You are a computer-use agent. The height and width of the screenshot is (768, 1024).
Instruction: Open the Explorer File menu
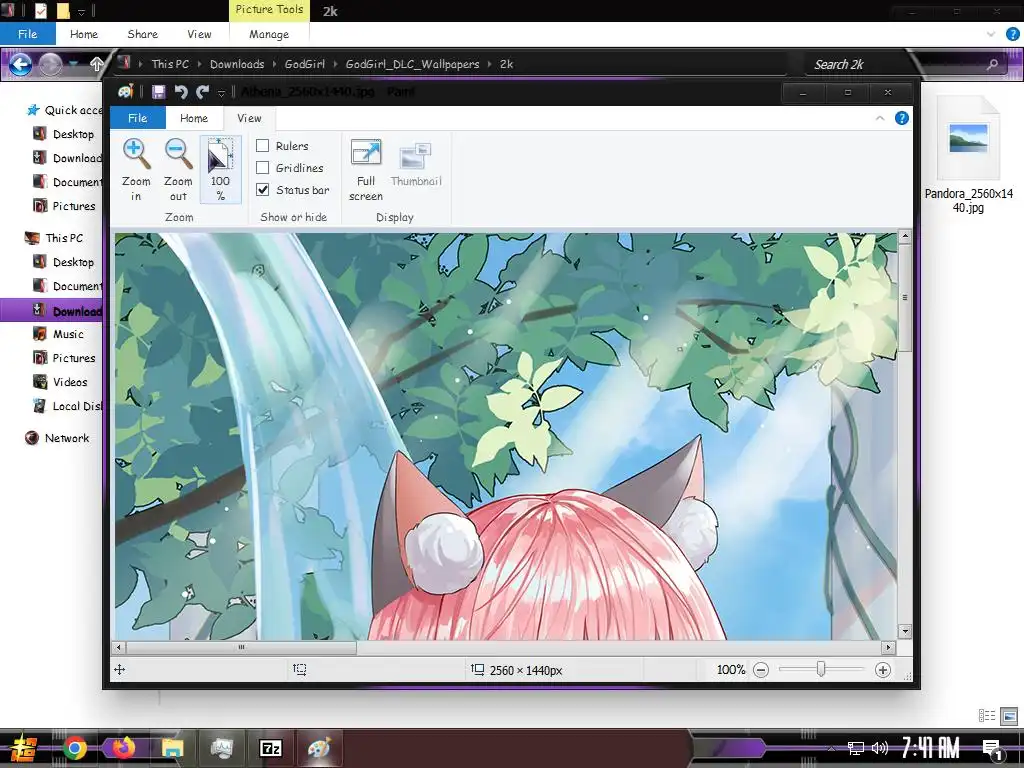[27, 34]
